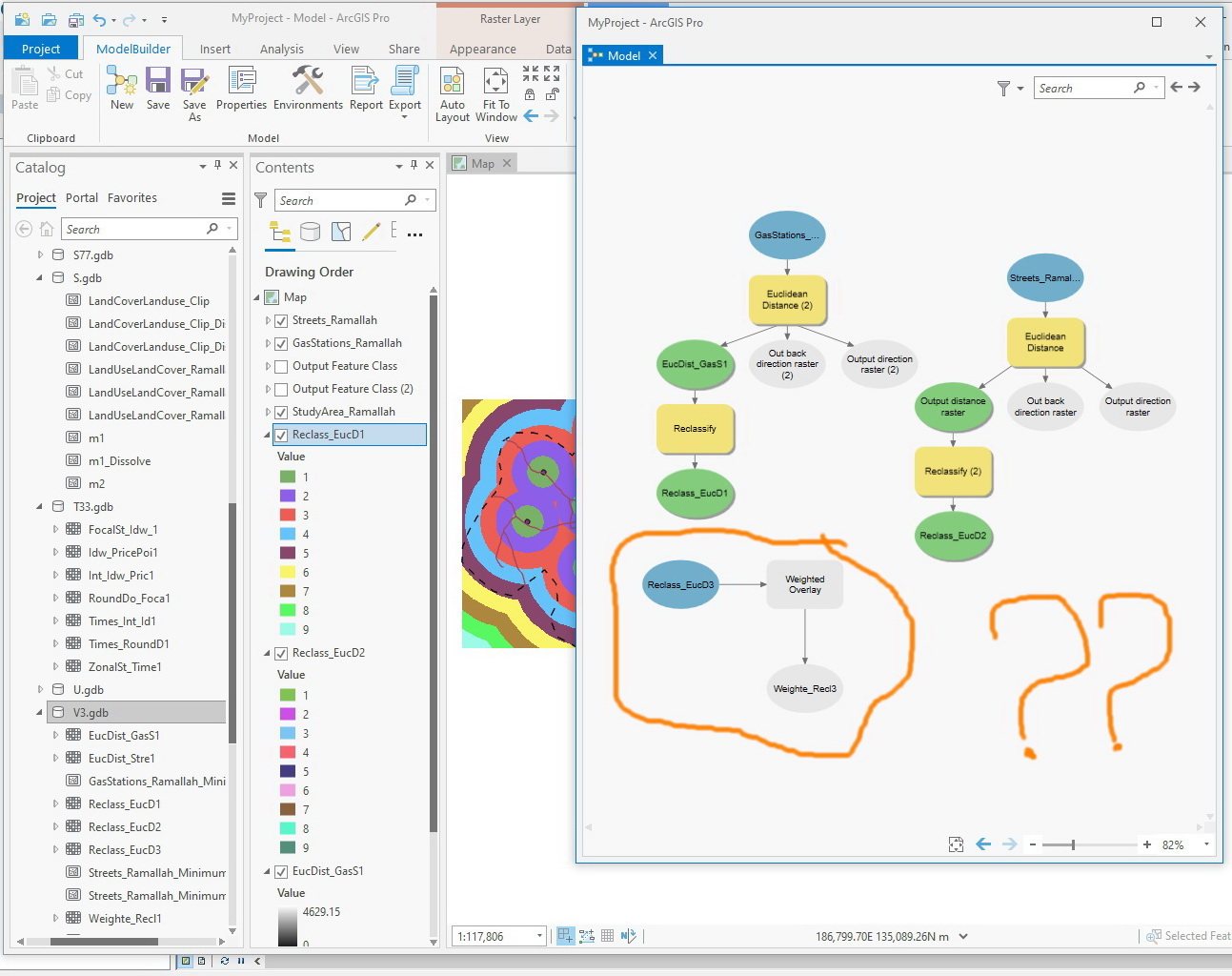
Task: Open the map scale dropdown
Action: [x=539, y=936]
